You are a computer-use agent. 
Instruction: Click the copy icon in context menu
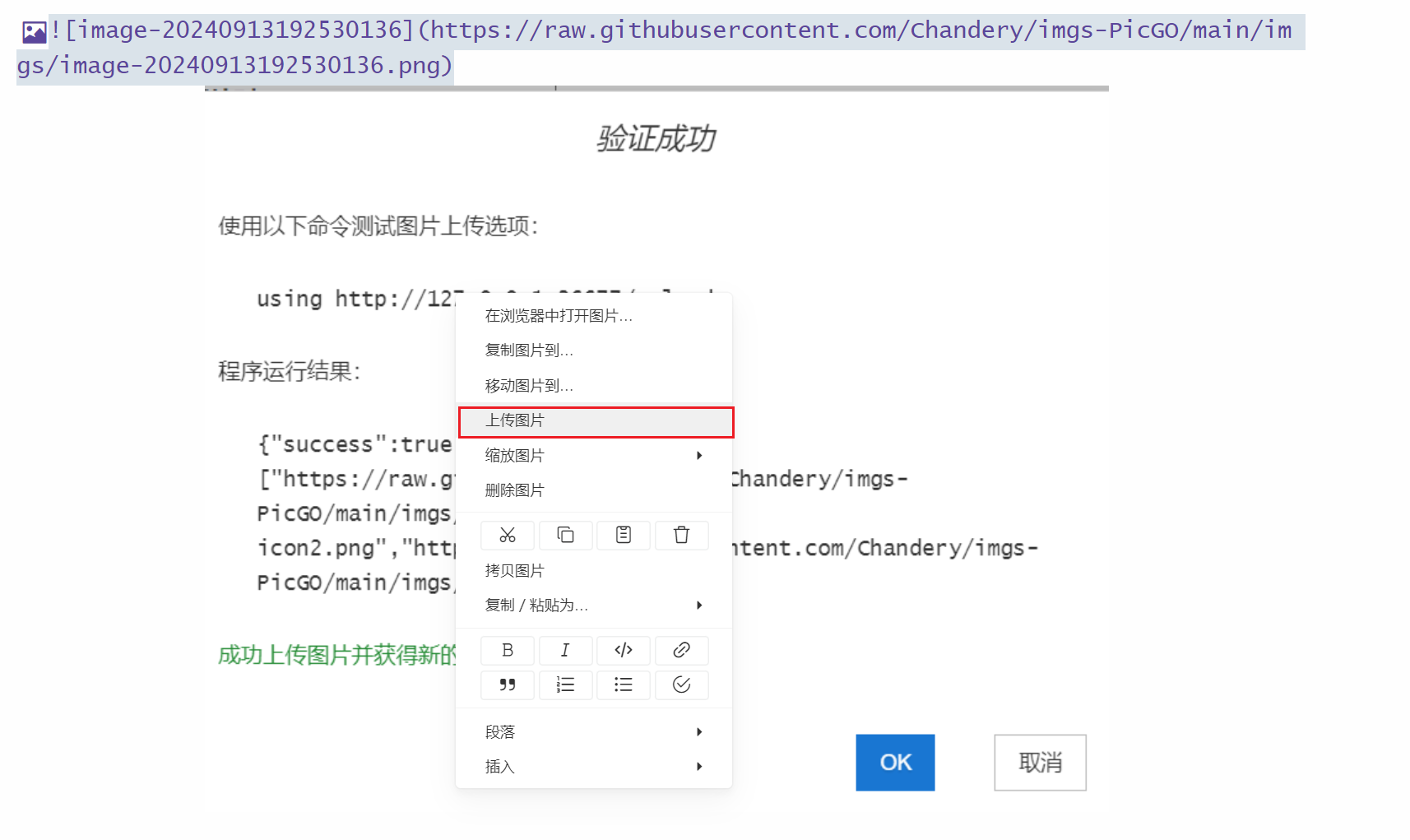coord(565,536)
